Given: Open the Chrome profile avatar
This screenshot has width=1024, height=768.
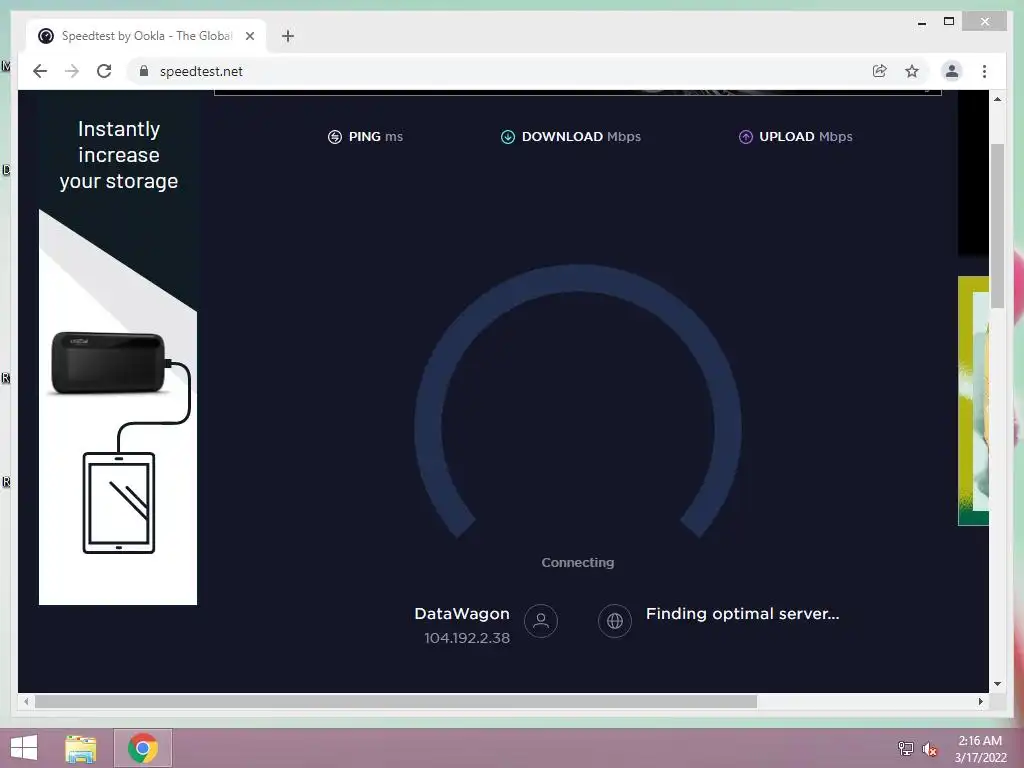Looking at the screenshot, I should [x=952, y=71].
